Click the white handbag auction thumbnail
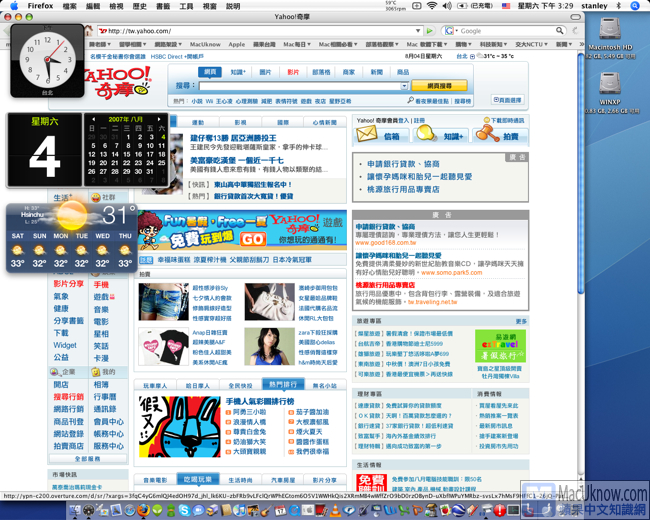The height and width of the screenshot is (520, 650). tap(270, 302)
